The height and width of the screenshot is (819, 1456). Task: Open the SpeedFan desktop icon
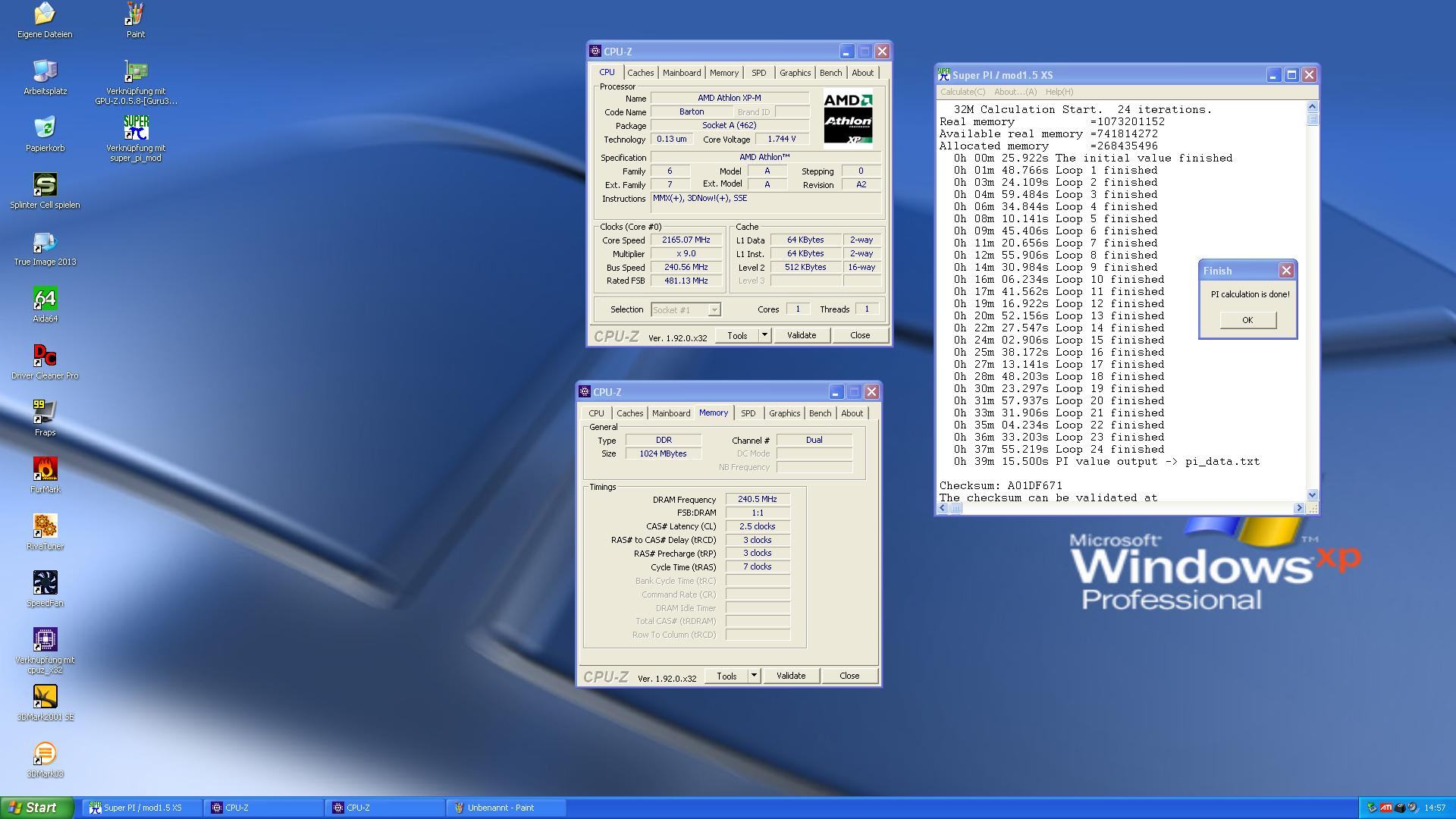tap(45, 584)
